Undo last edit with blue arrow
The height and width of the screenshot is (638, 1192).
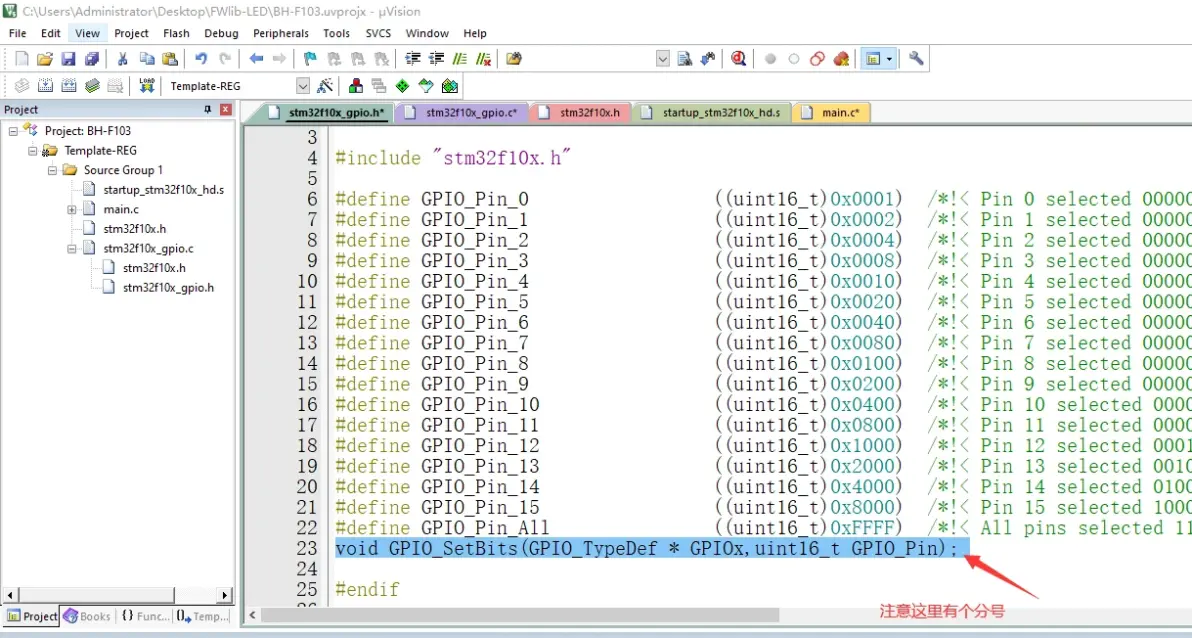point(201,59)
